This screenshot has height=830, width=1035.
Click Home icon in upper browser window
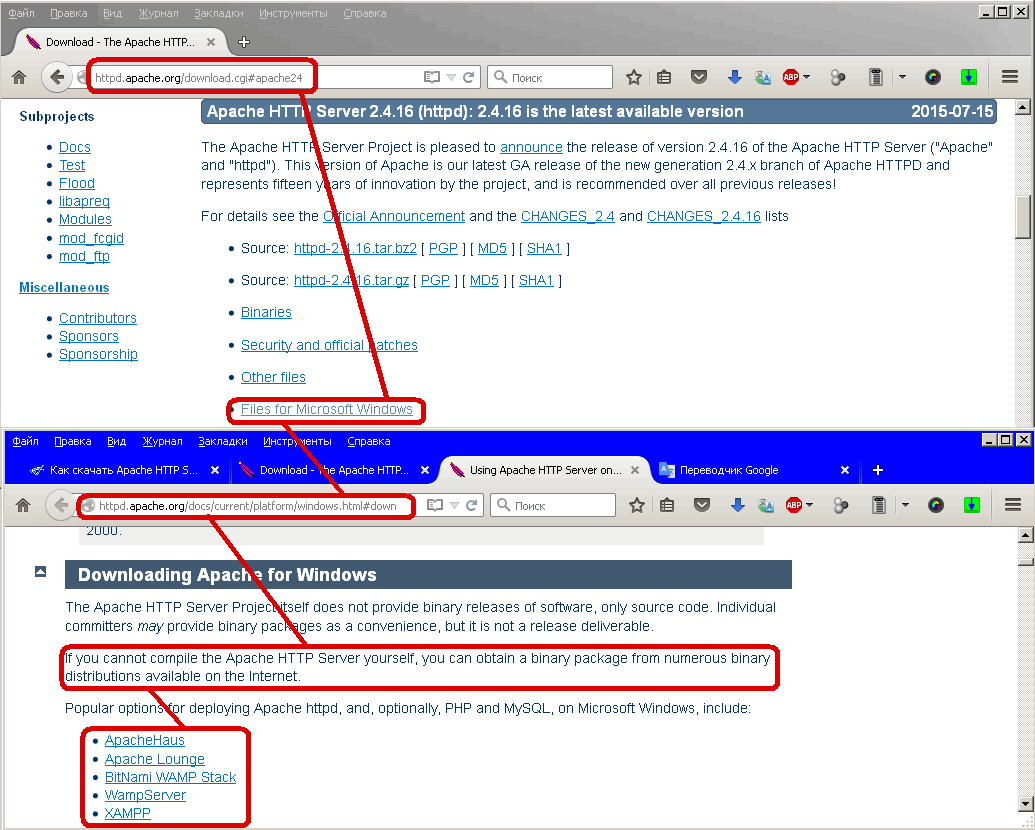pos(19,77)
